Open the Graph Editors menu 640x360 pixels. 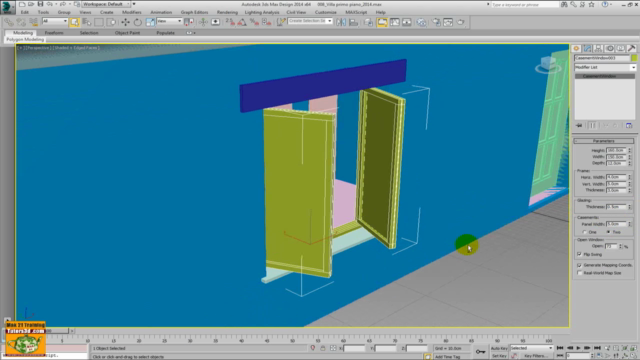coord(194,12)
